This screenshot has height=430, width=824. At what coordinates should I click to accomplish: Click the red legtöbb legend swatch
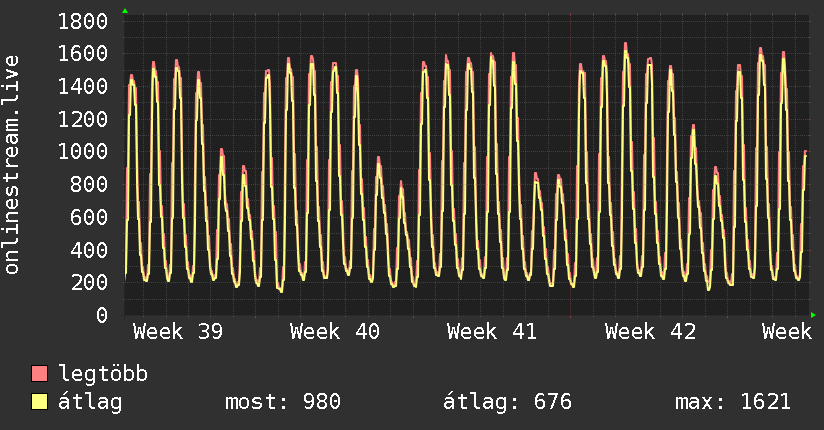point(40,374)
